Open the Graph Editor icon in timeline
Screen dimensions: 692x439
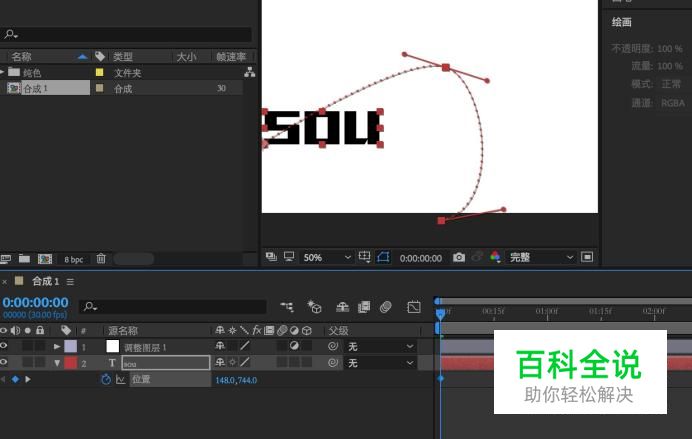(x=414, y=307)
